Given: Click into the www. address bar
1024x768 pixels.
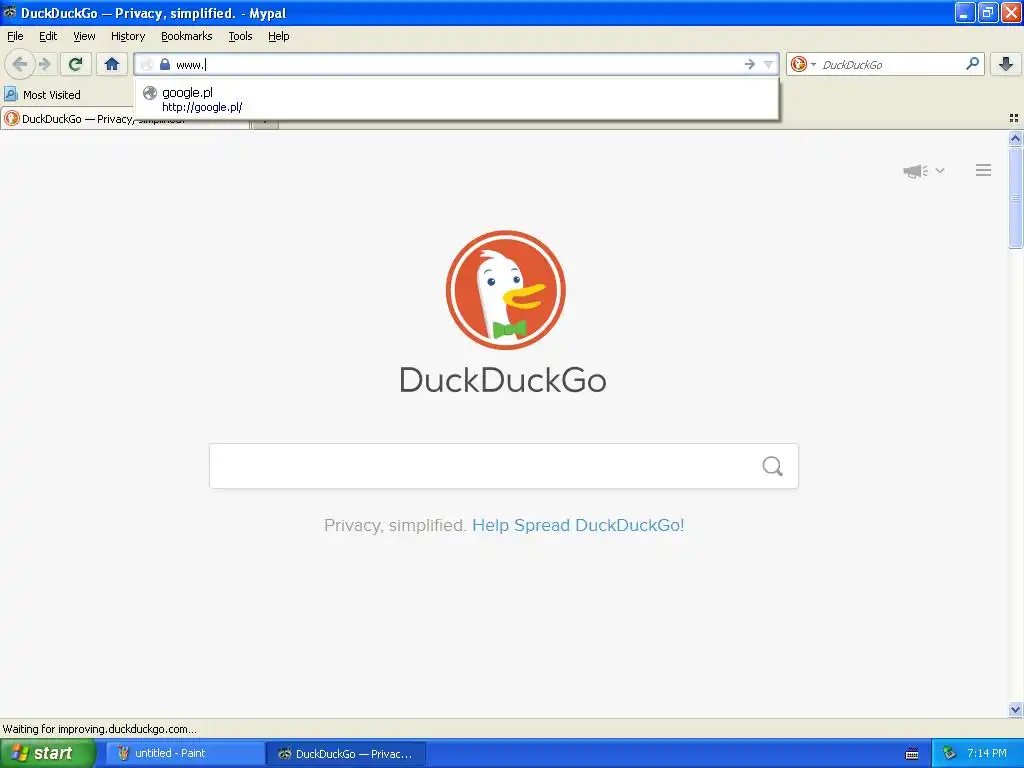Looking at the screenshot, I should [x=457, y=64].
